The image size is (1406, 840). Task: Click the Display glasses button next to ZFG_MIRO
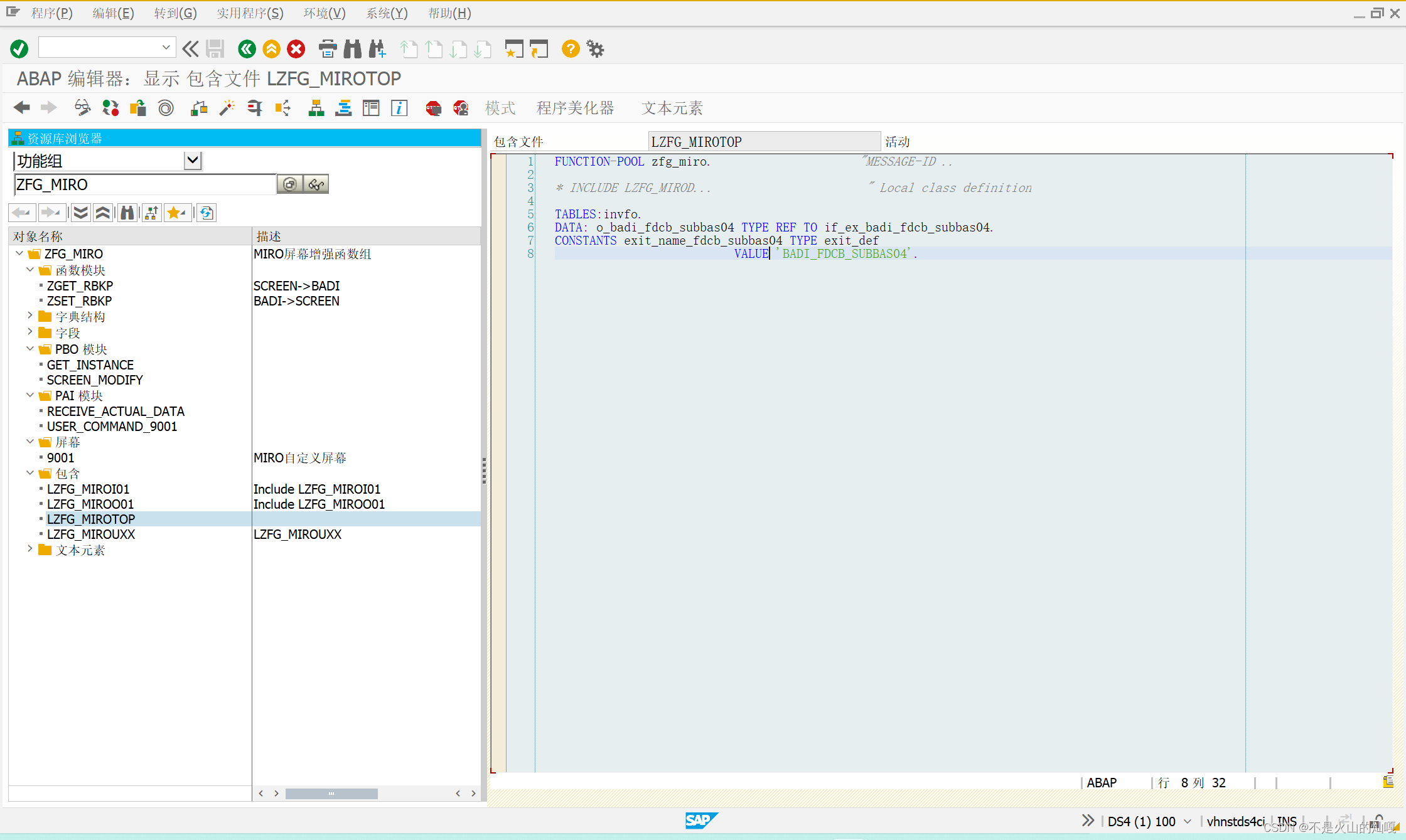pyautogui.click(x=316, y=184)
